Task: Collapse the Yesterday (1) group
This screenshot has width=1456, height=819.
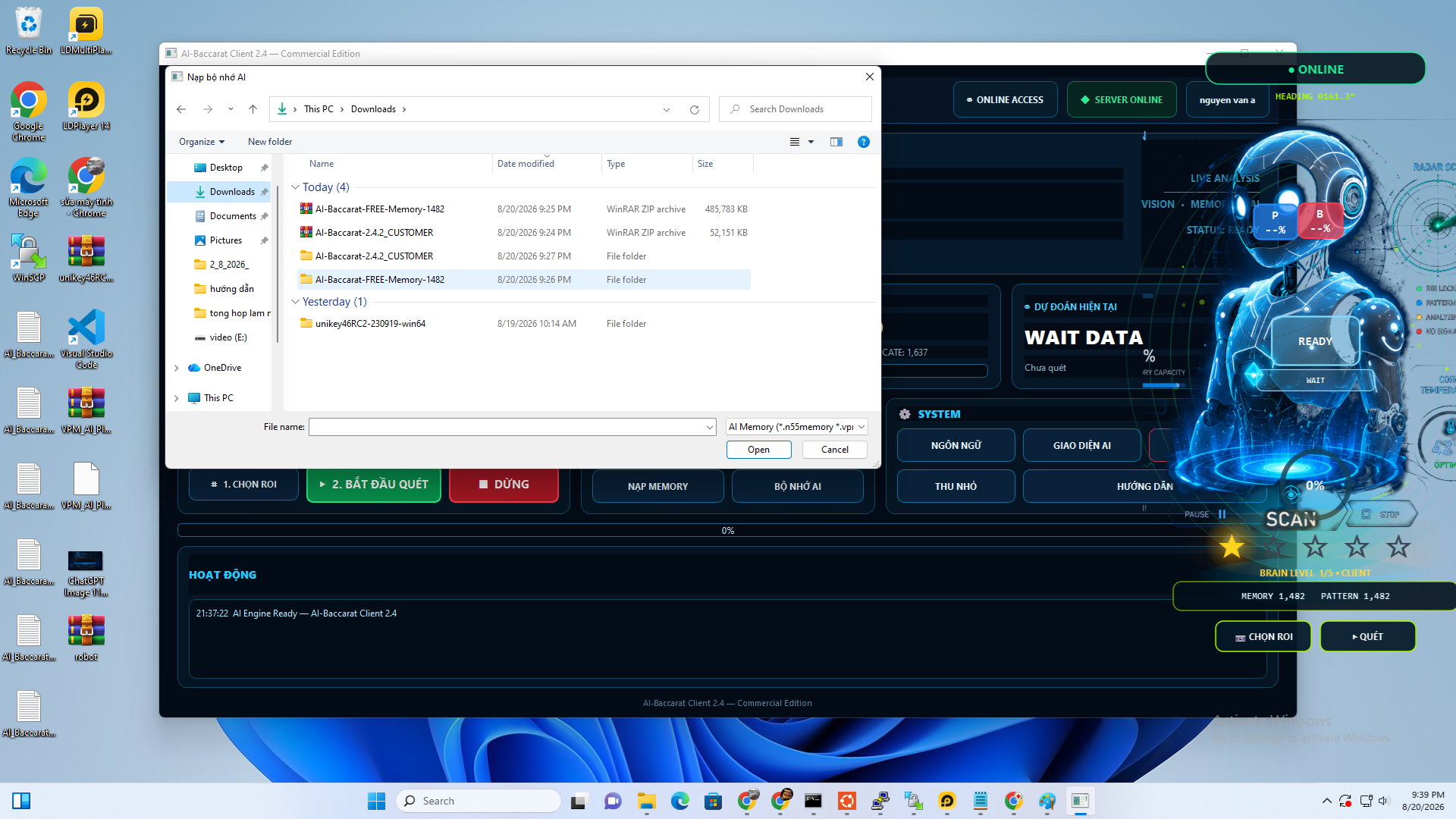Action: tap(295, 302)
